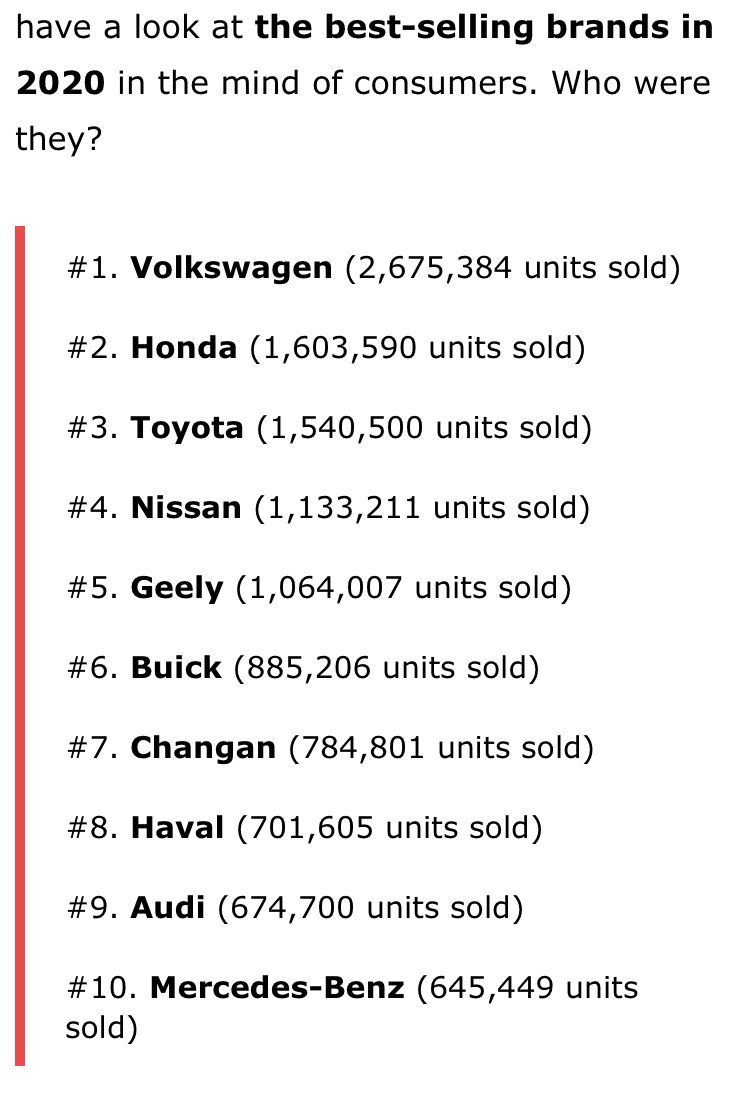Select the Mercedes-Benz brand name

(x=277, y=987)
